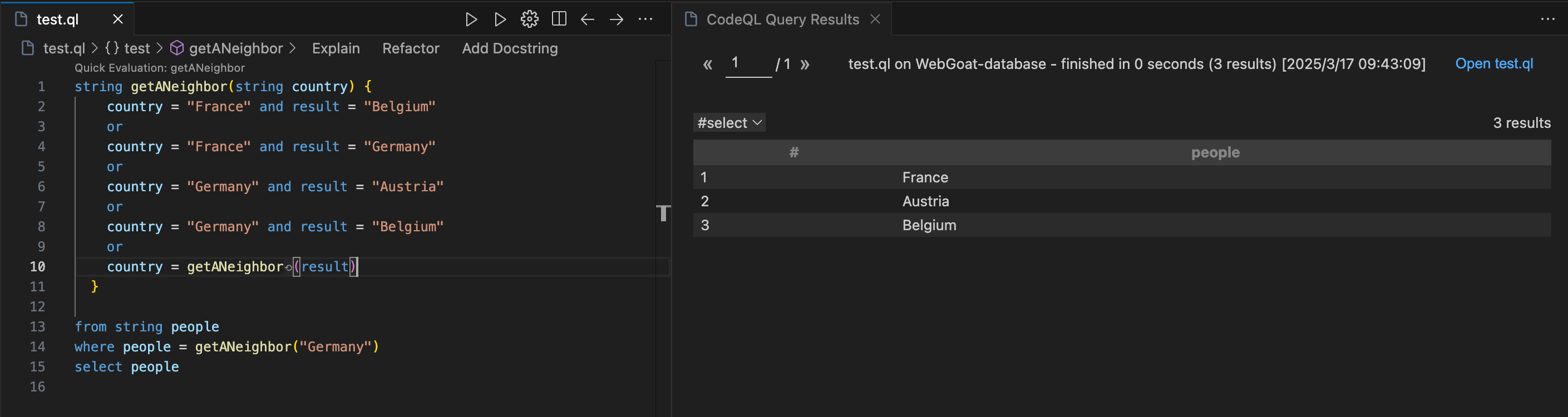Open editor's more actions ellipsis menu
The image size is (1568, 417).
click(645, 19)
